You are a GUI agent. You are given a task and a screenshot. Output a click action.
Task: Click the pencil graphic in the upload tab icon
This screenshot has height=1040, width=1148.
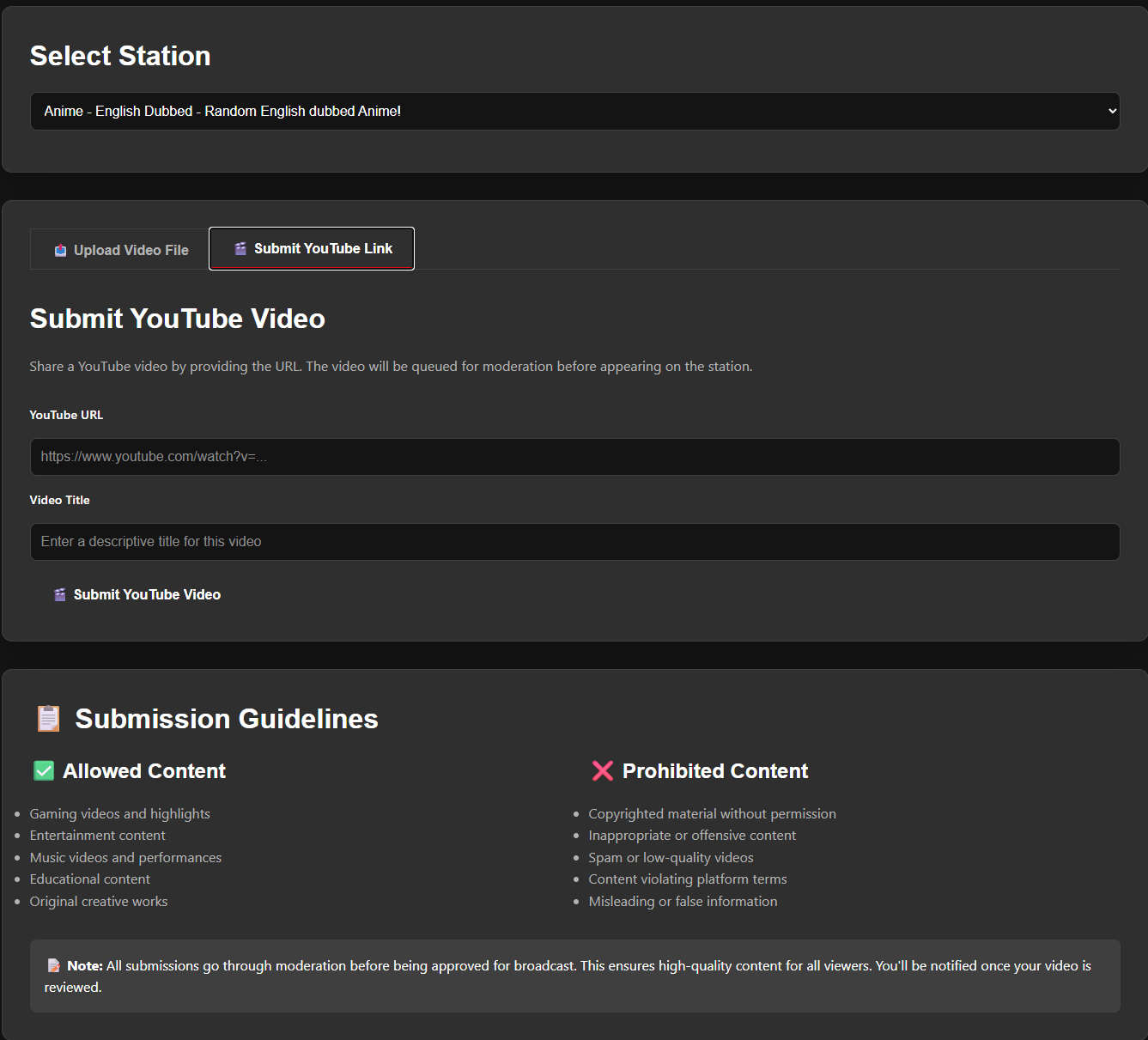coord(61,249)
